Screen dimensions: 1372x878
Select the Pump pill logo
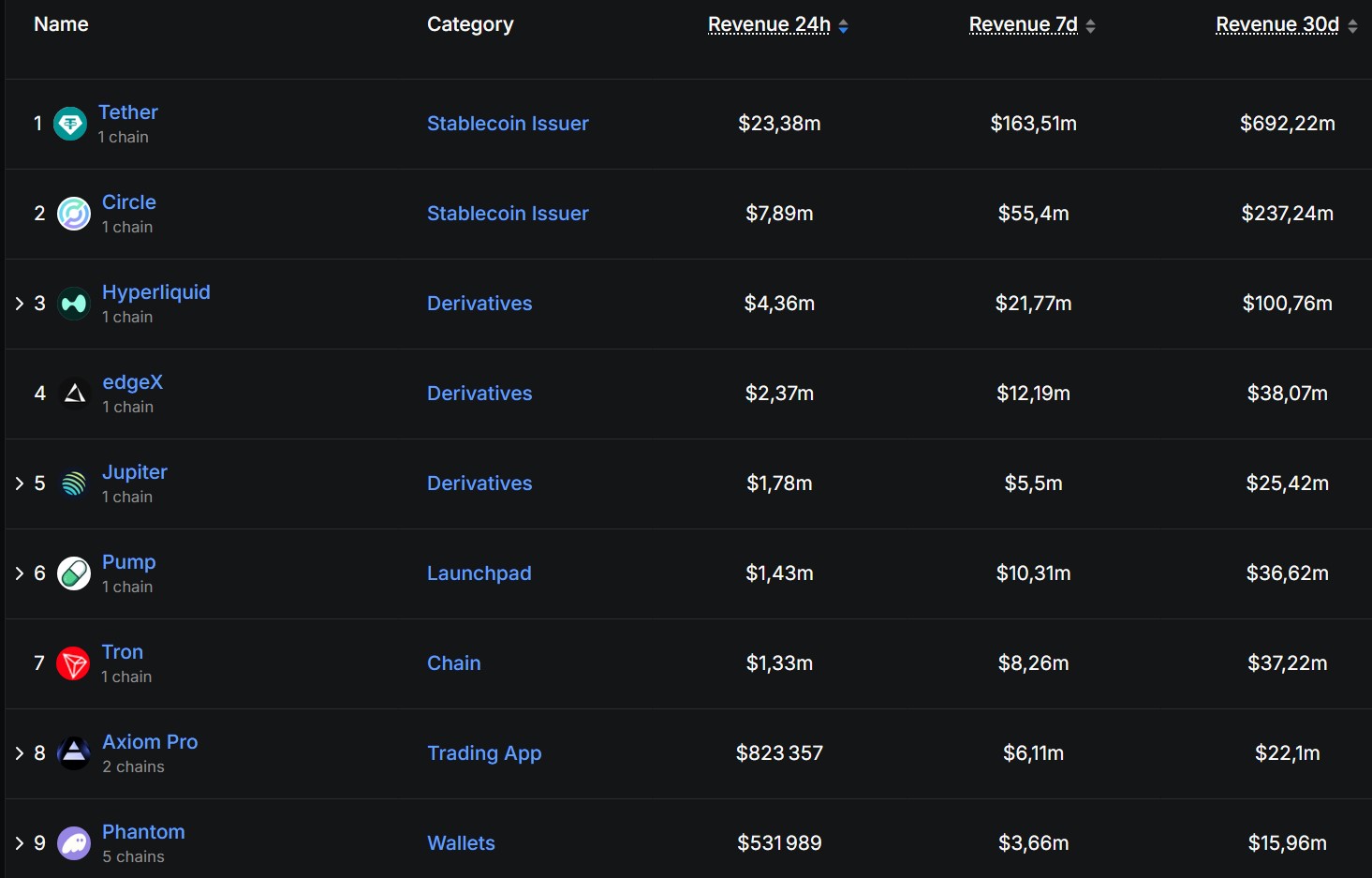point(73,573)
